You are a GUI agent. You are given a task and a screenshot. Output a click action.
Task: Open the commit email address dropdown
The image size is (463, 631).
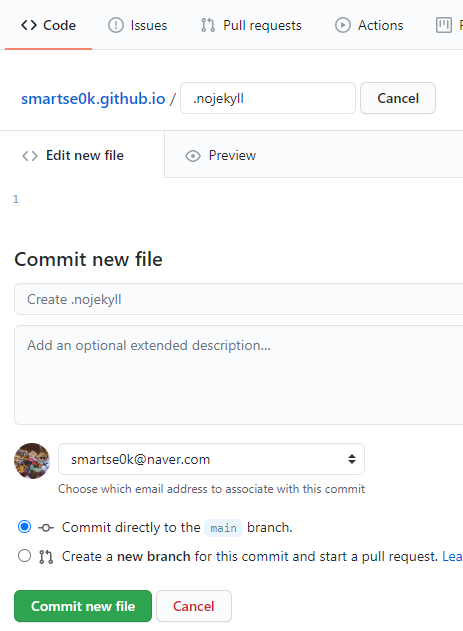point(212,459)
